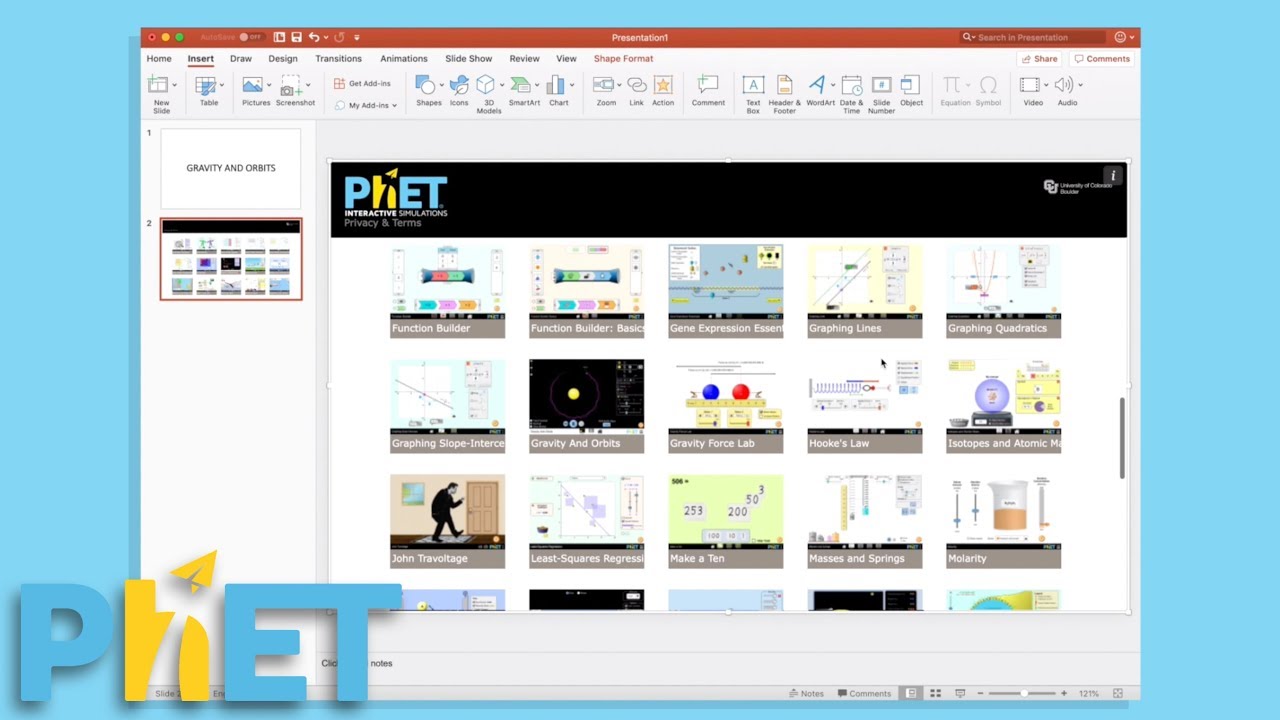Open the Animations ribbon tab

click(x=404, y=59)
